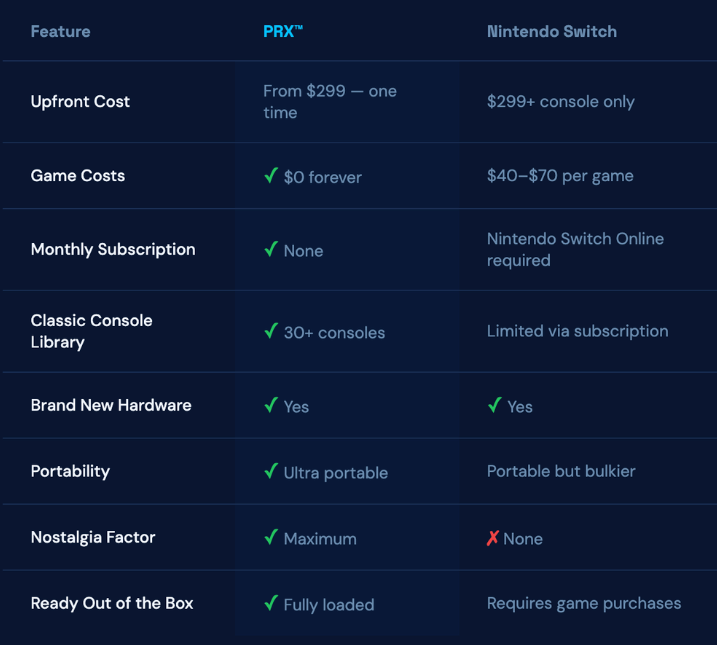Click 'Requires game purchases' cell
The height and width of the screenshot is (645, 717).
[583, 603]
